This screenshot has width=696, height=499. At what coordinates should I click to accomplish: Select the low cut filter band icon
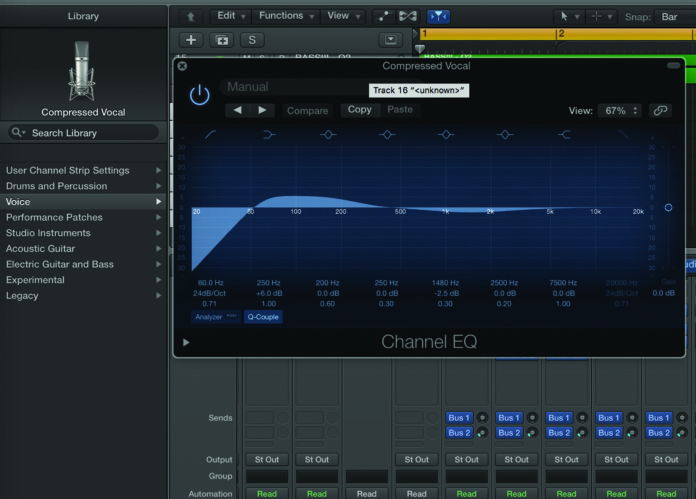click(x=210, y=135)
